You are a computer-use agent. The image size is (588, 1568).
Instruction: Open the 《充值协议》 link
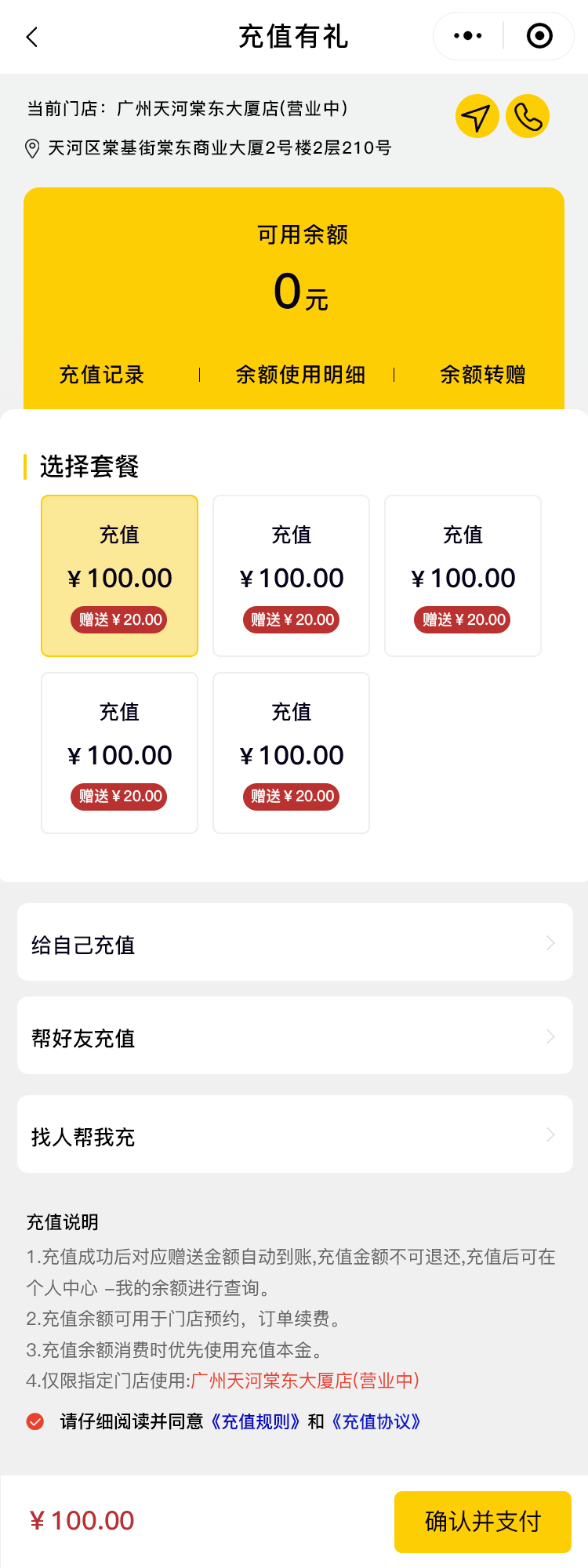pos(376,1421)
